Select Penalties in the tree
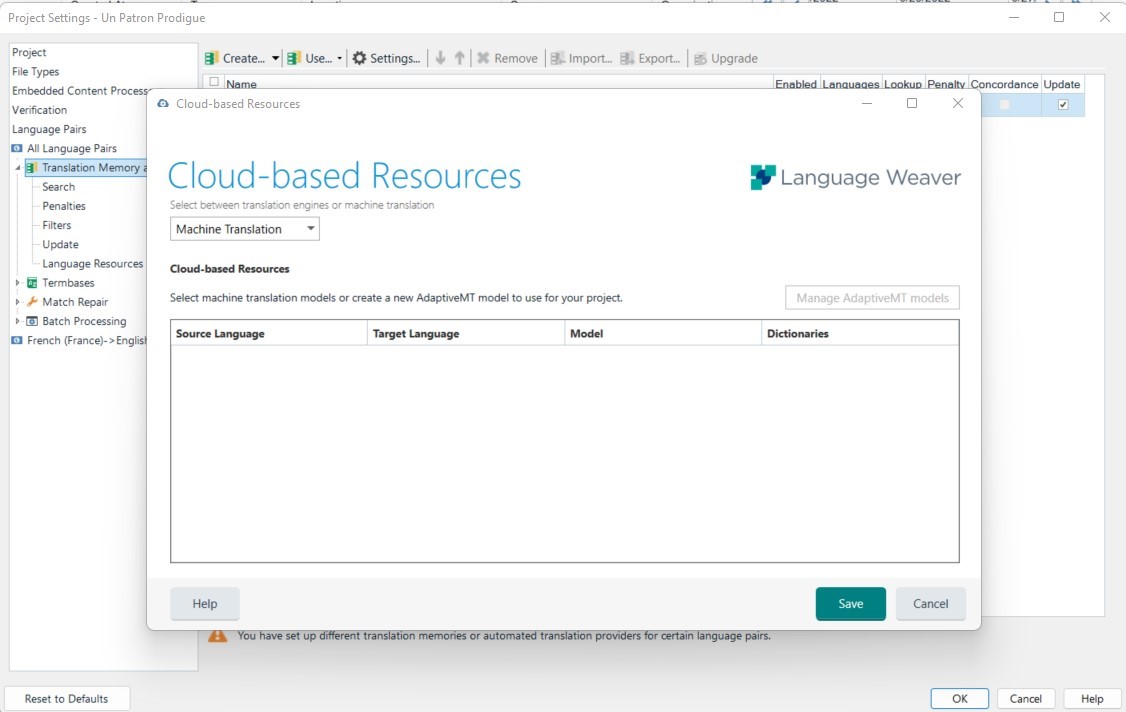 64,206
